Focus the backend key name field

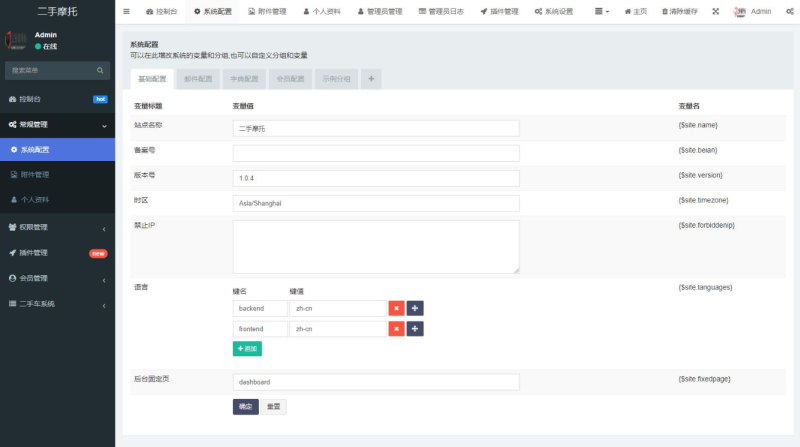(260, 308)
